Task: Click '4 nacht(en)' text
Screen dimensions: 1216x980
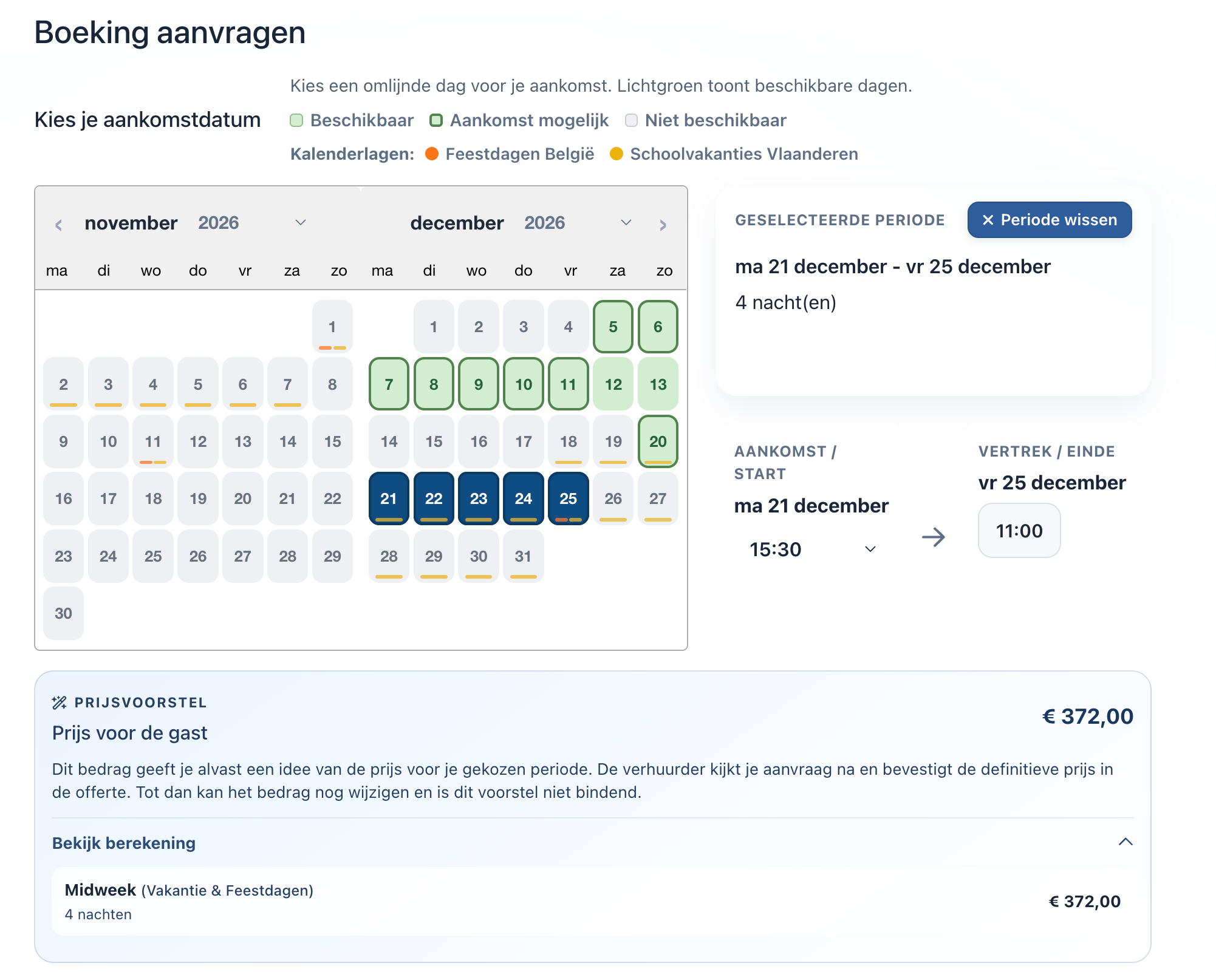Action: pyautogui.click(x=786, y=302)
